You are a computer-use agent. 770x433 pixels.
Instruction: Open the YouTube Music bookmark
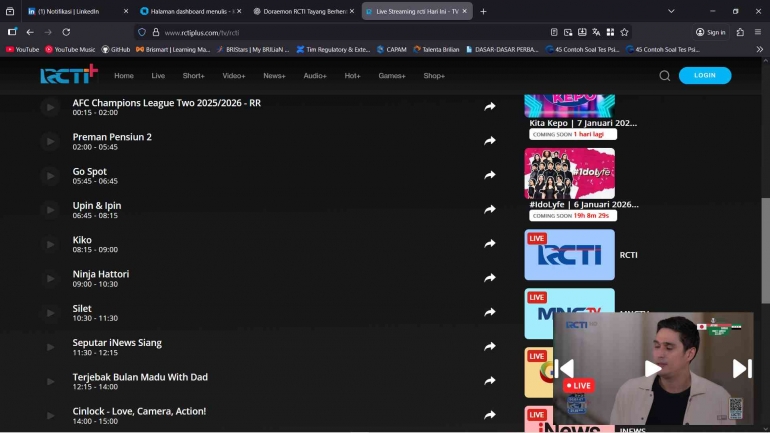70,50
